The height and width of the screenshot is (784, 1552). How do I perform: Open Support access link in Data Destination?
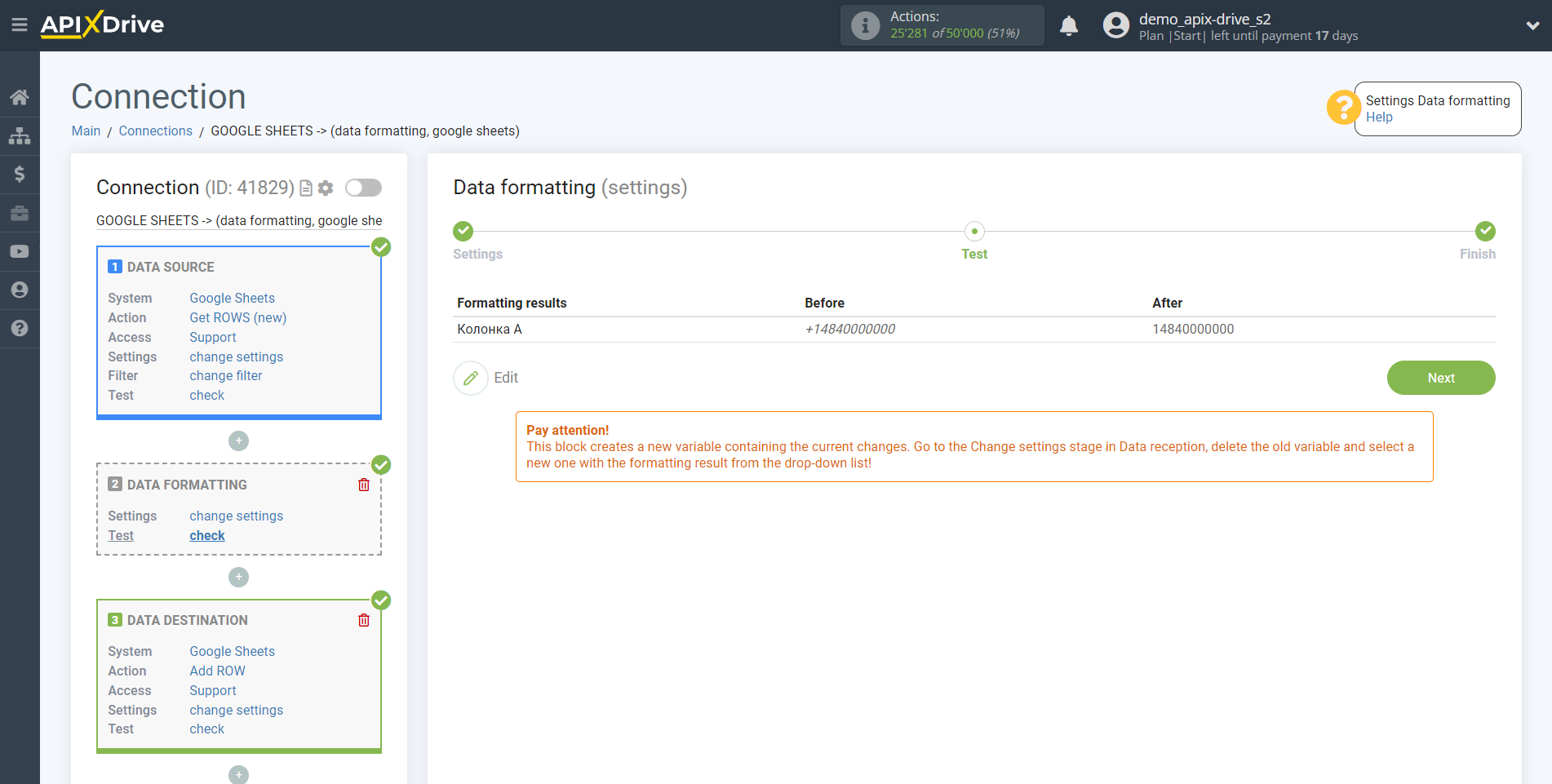(213, 690)
